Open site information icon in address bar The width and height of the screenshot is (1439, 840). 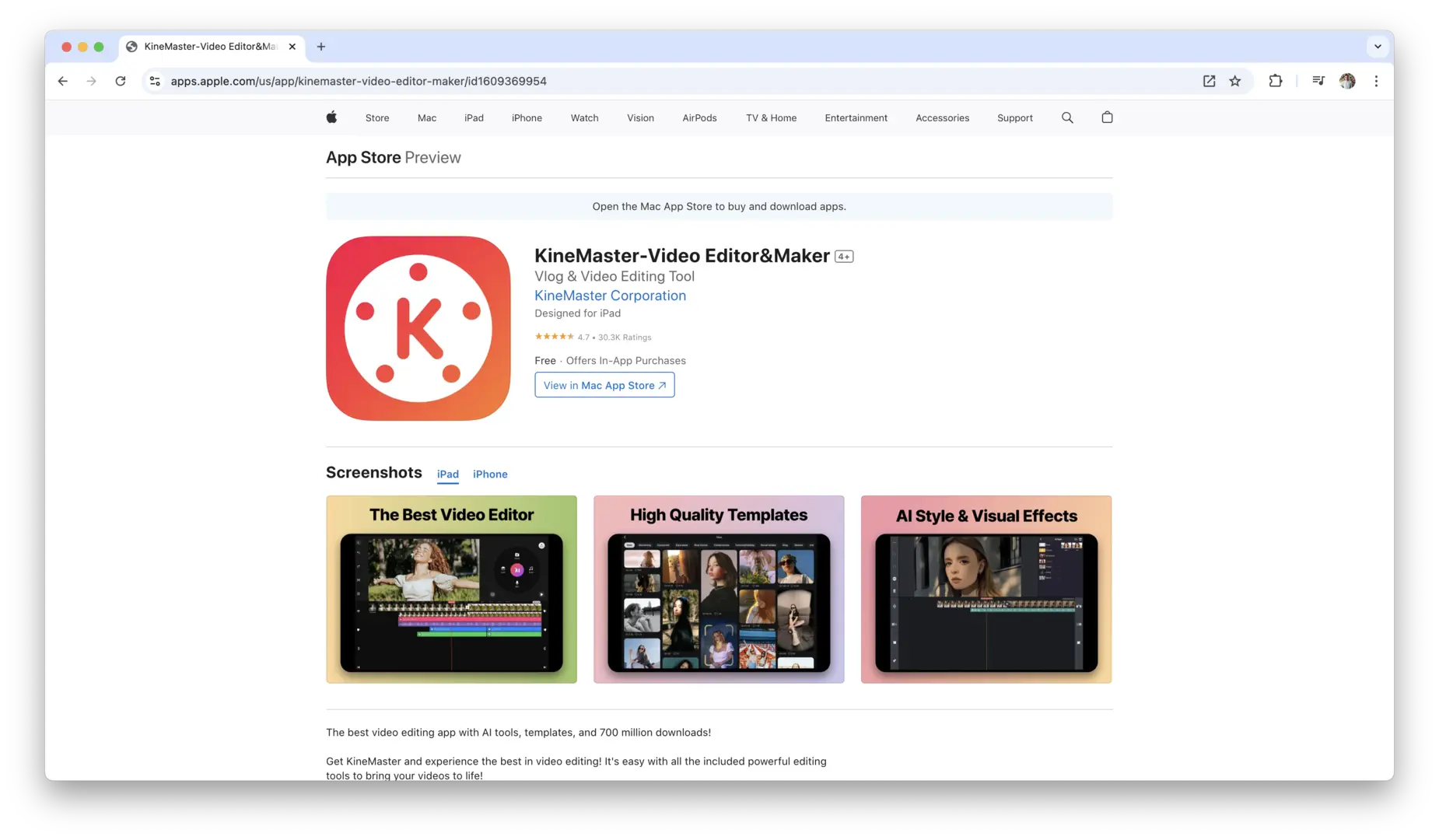coord(155,81)
